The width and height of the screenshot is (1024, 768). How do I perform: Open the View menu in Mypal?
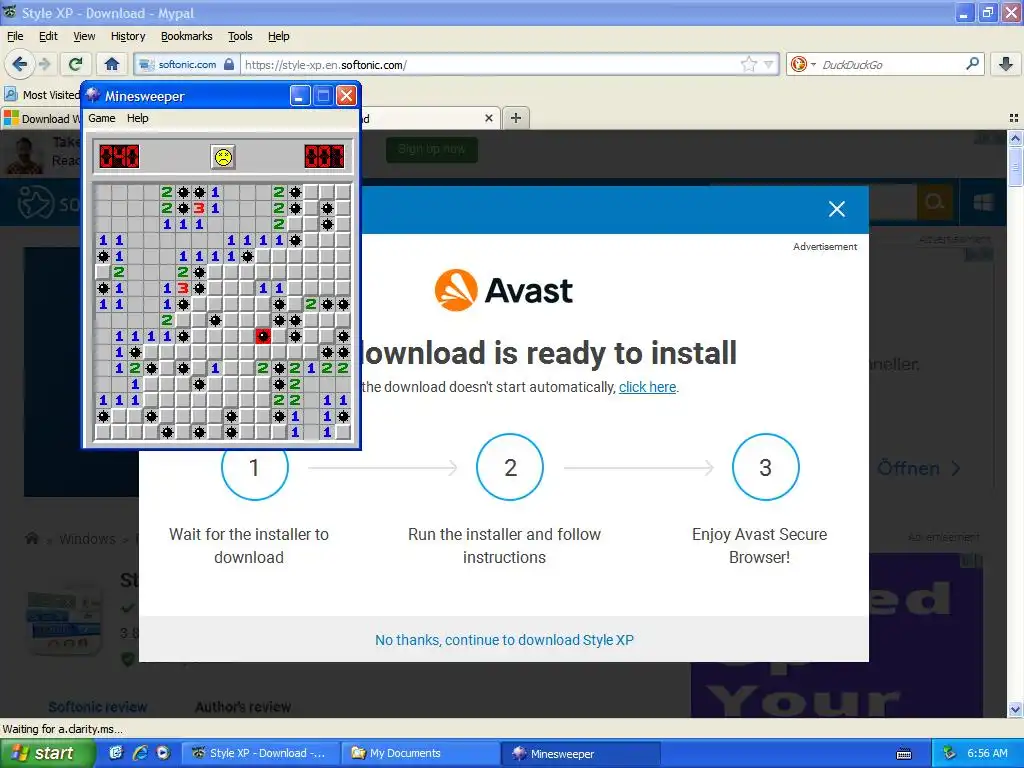coord(84,36)
